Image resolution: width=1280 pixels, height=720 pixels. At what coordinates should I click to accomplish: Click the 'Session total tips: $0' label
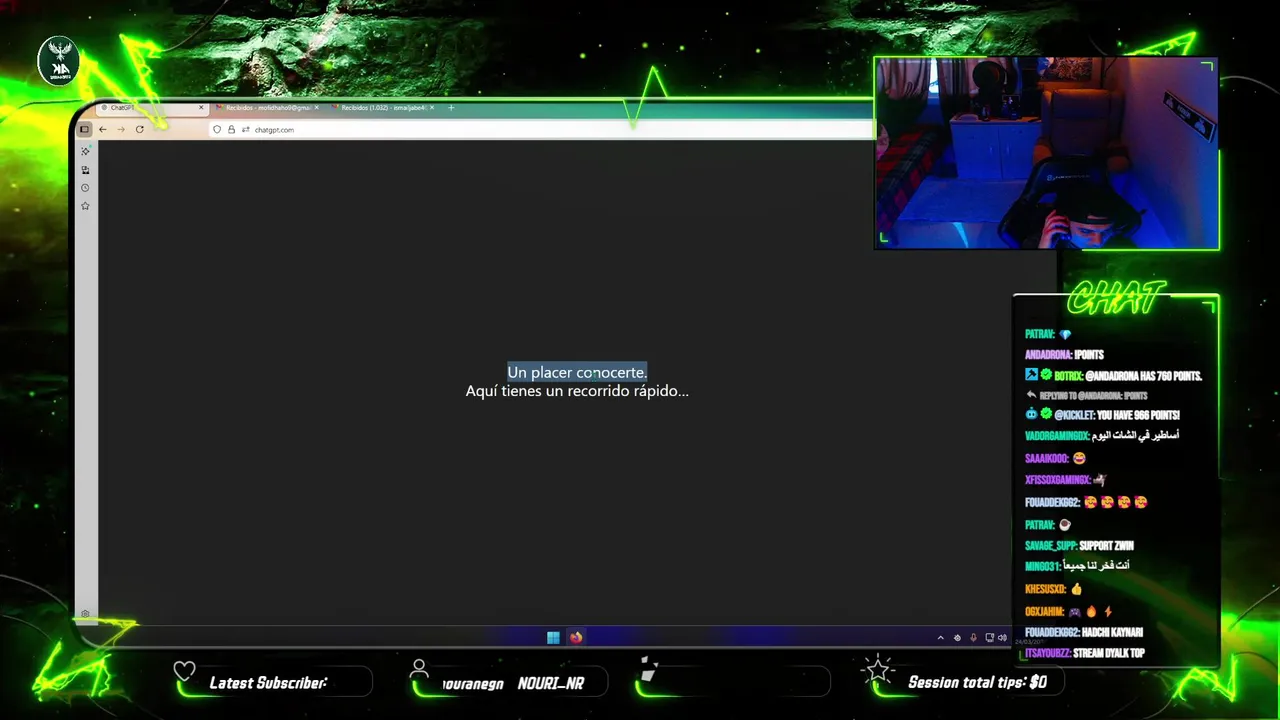tap(977, 682)
